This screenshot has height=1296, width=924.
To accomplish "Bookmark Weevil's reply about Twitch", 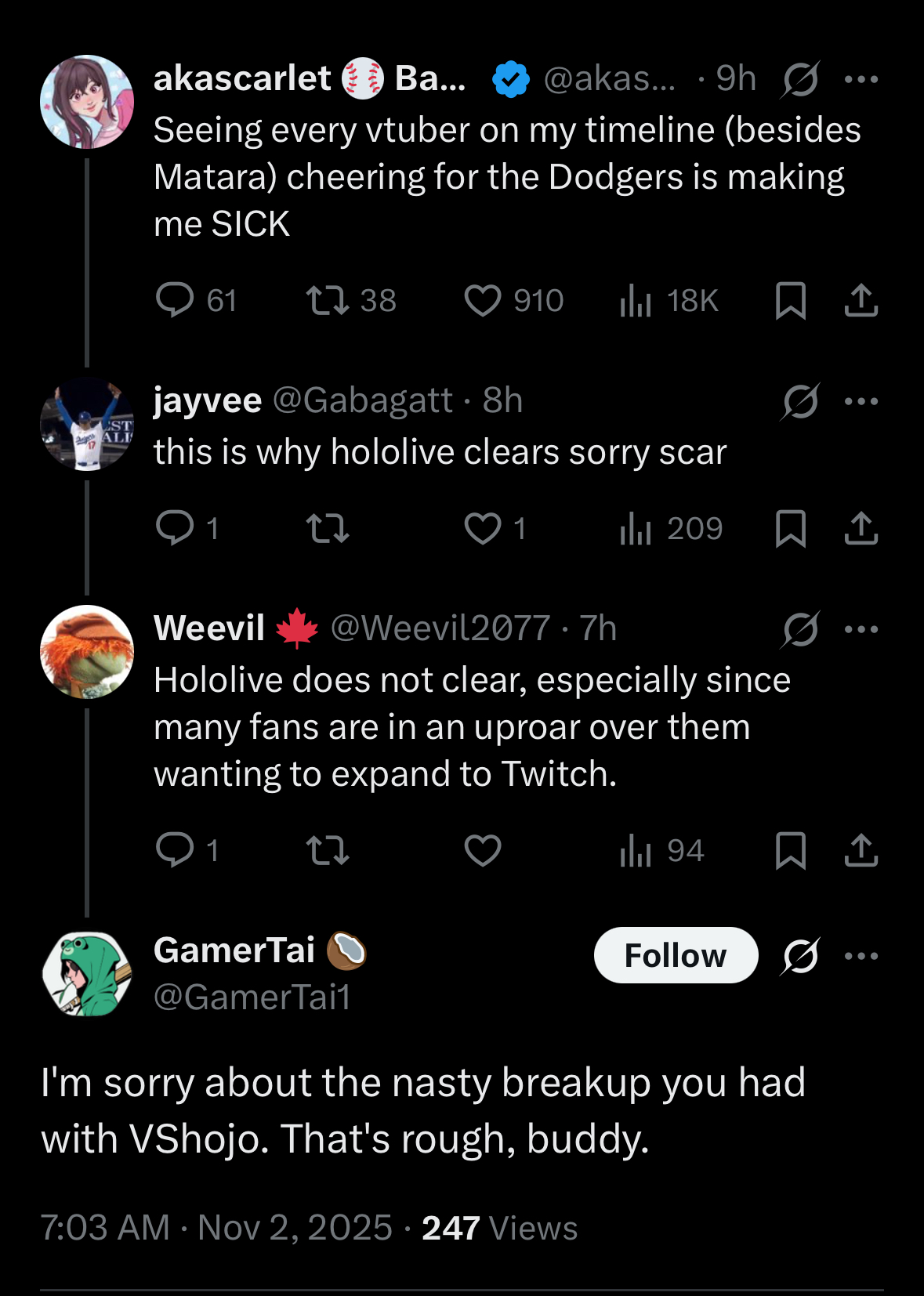I will coord(790,850).
